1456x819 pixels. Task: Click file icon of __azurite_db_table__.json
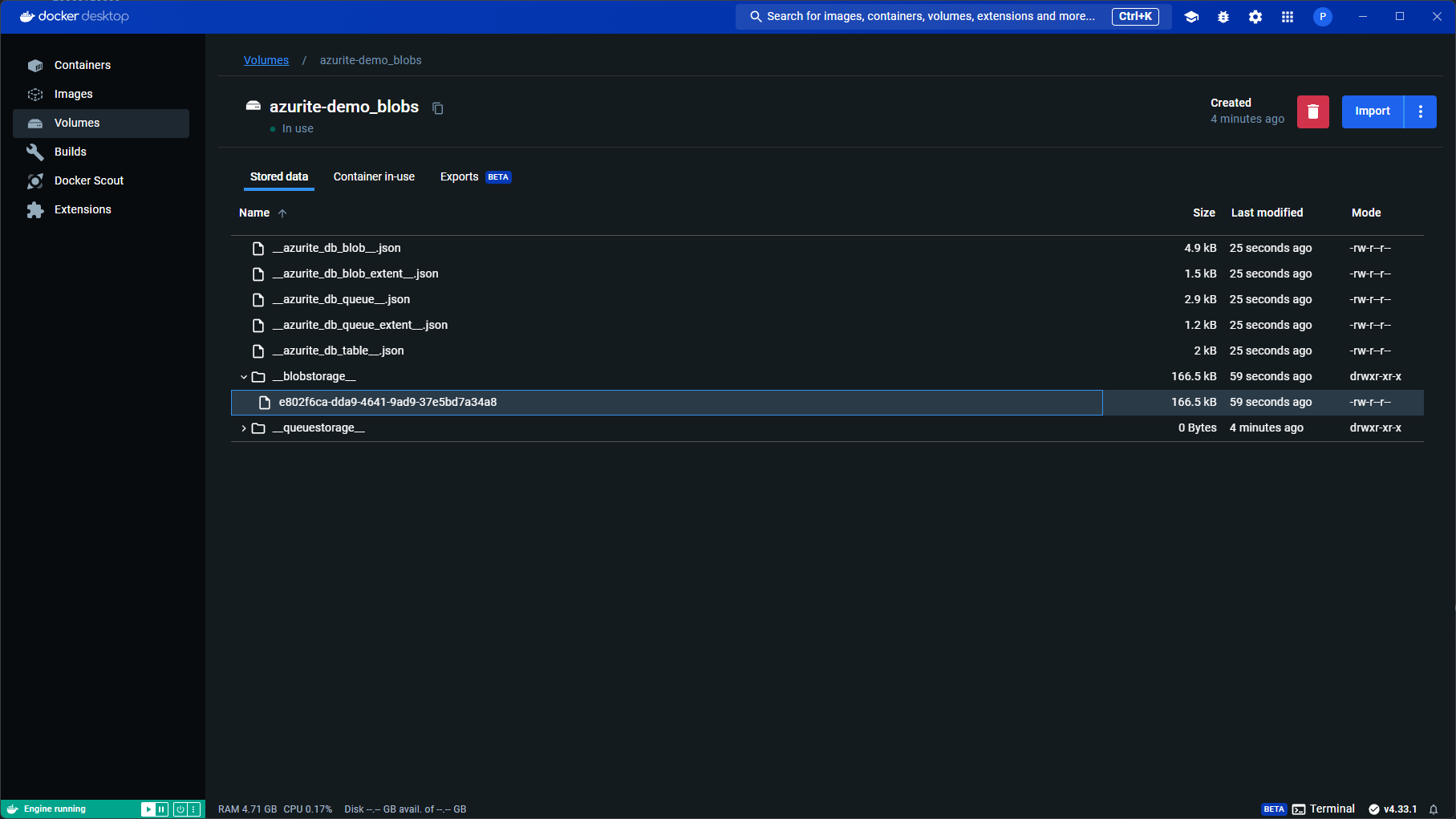258,351
